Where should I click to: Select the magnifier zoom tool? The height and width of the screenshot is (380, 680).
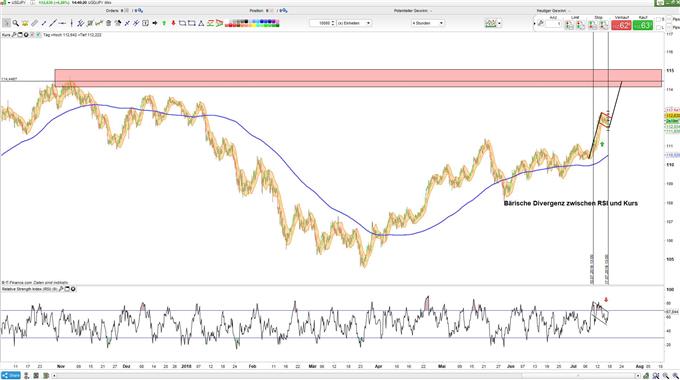point(16,23)
